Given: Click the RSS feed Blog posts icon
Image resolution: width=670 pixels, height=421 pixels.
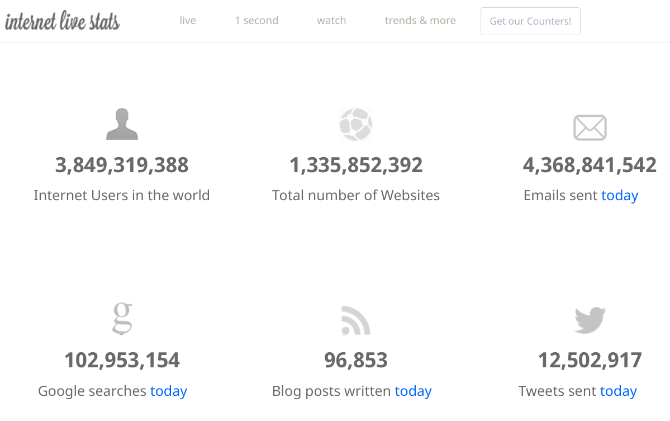Looking at the screenshot, I should tap(356, 321).
